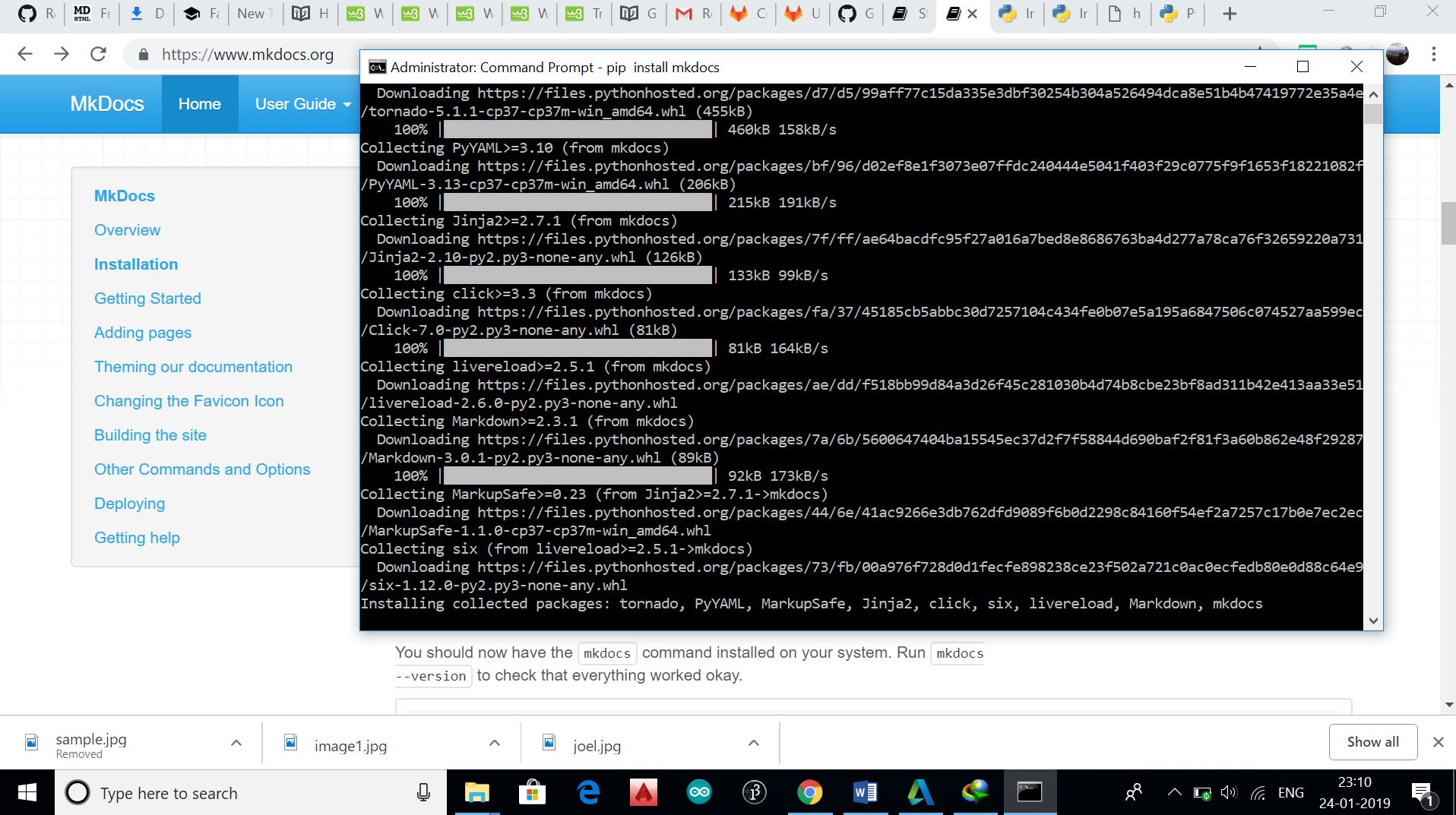This screenshot has width=1456, height=815.
Task: Open the volume control in the tray
Action: click(1229, 793)
